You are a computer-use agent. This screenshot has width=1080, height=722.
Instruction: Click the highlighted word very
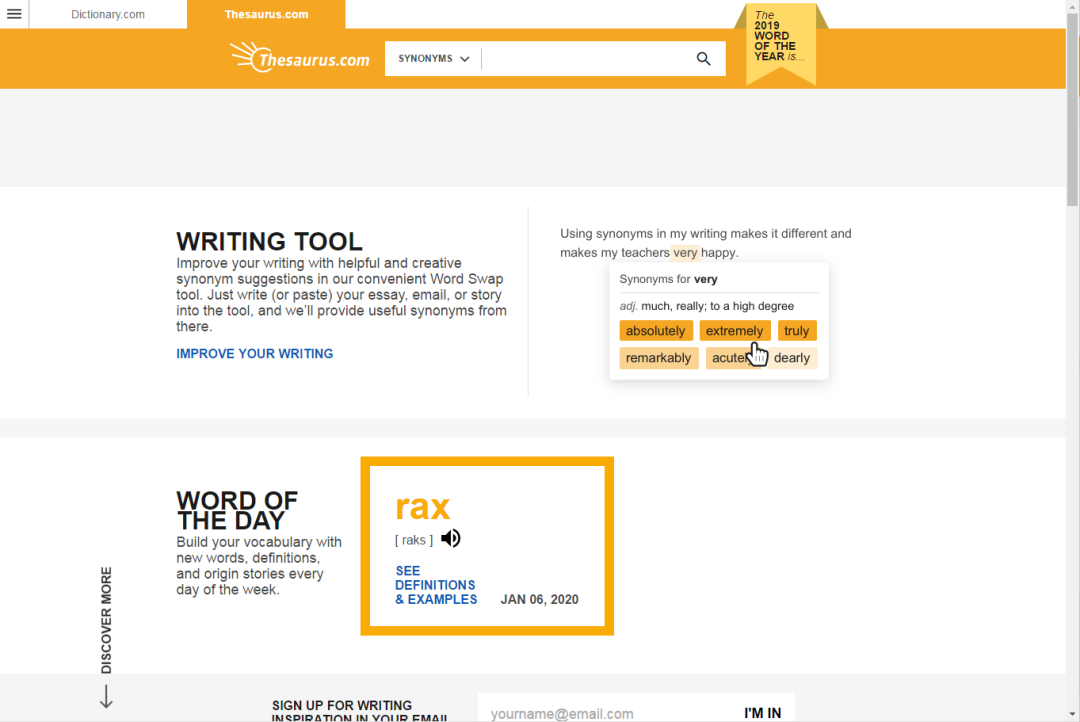[x=685, y=253]
